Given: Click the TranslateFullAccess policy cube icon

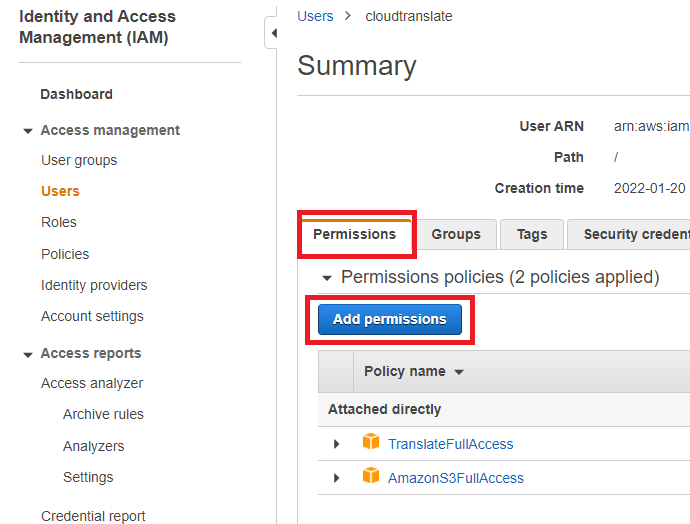Looking at the screenshot, I should pyautogui.click(x=371, y=443).
